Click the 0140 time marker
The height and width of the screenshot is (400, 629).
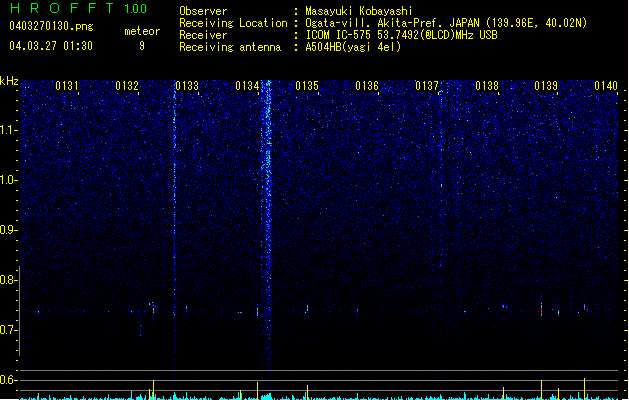coord(606,86)
